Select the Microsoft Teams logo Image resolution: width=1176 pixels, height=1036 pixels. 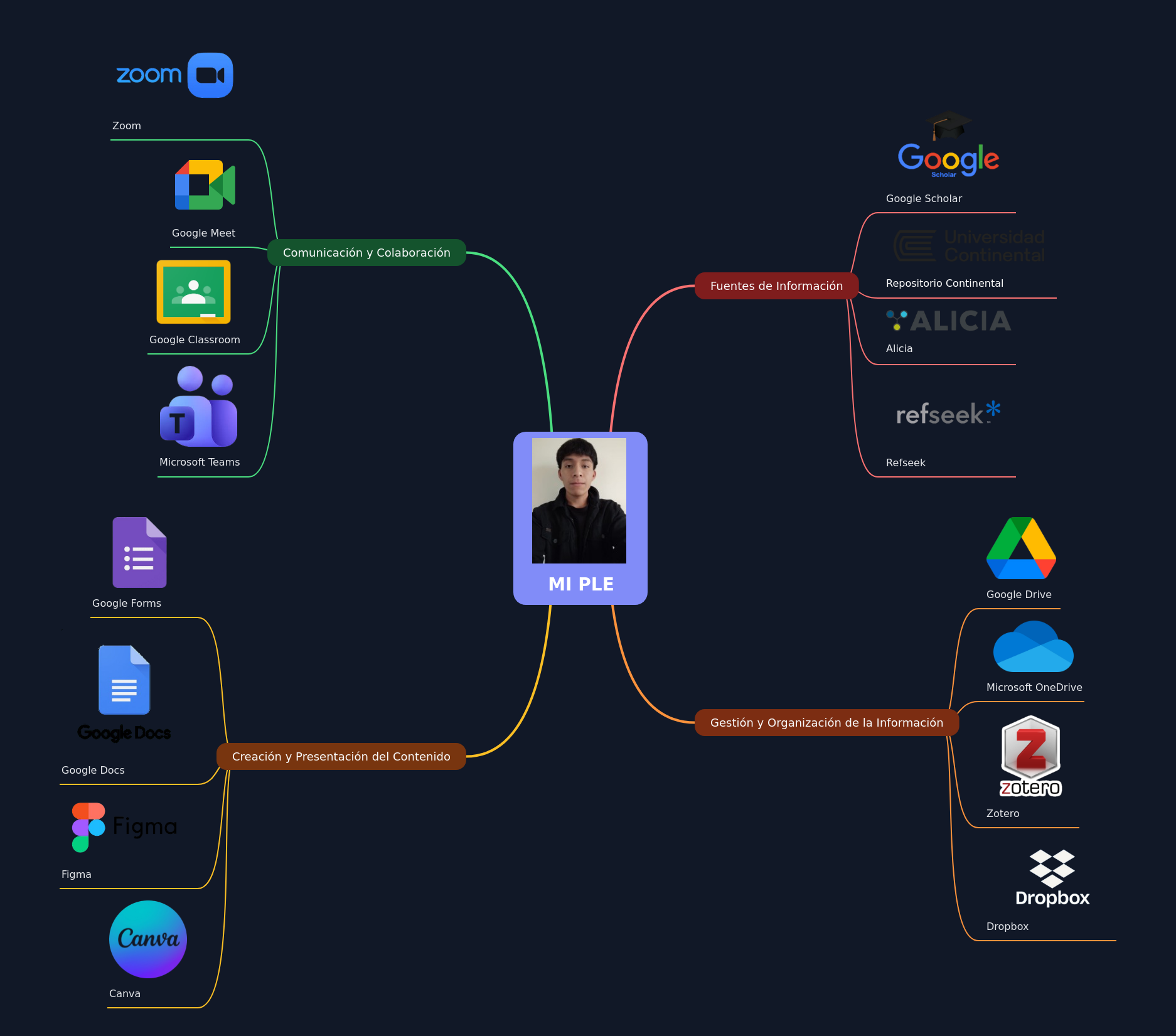tap(198, 407)
